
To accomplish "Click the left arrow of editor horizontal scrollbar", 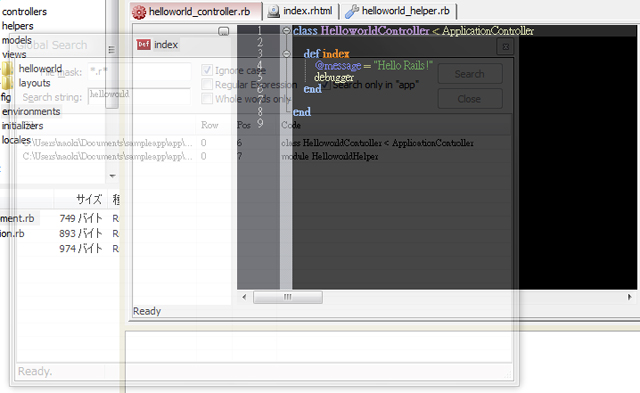I will pyautogui.click(x=244, y=297).
